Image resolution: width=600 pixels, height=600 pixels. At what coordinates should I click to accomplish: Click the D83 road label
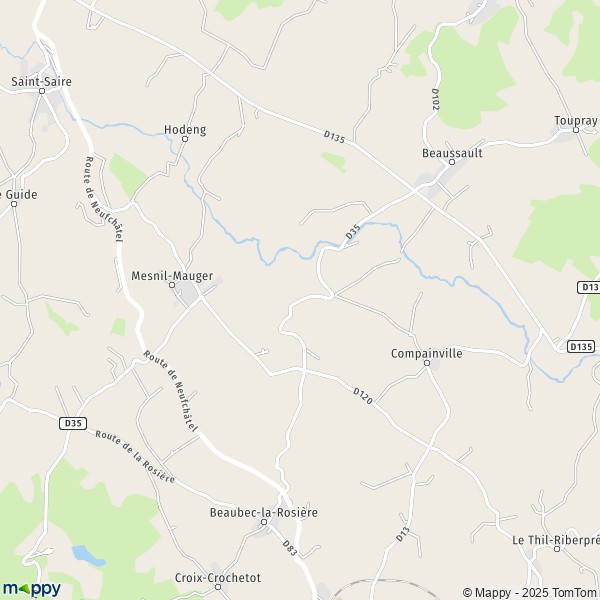(x=290, y=548)
